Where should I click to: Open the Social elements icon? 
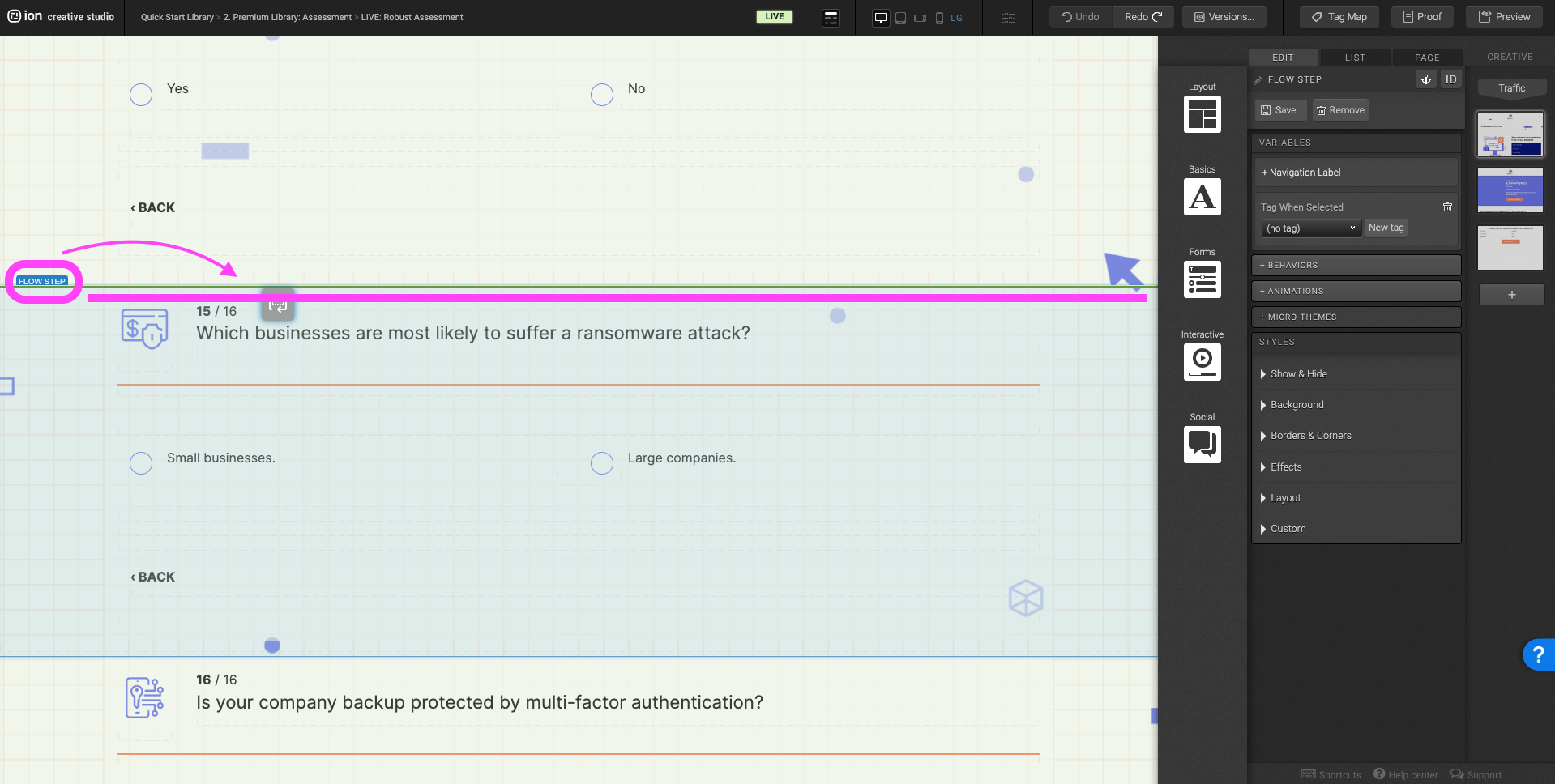[1202, 445]
